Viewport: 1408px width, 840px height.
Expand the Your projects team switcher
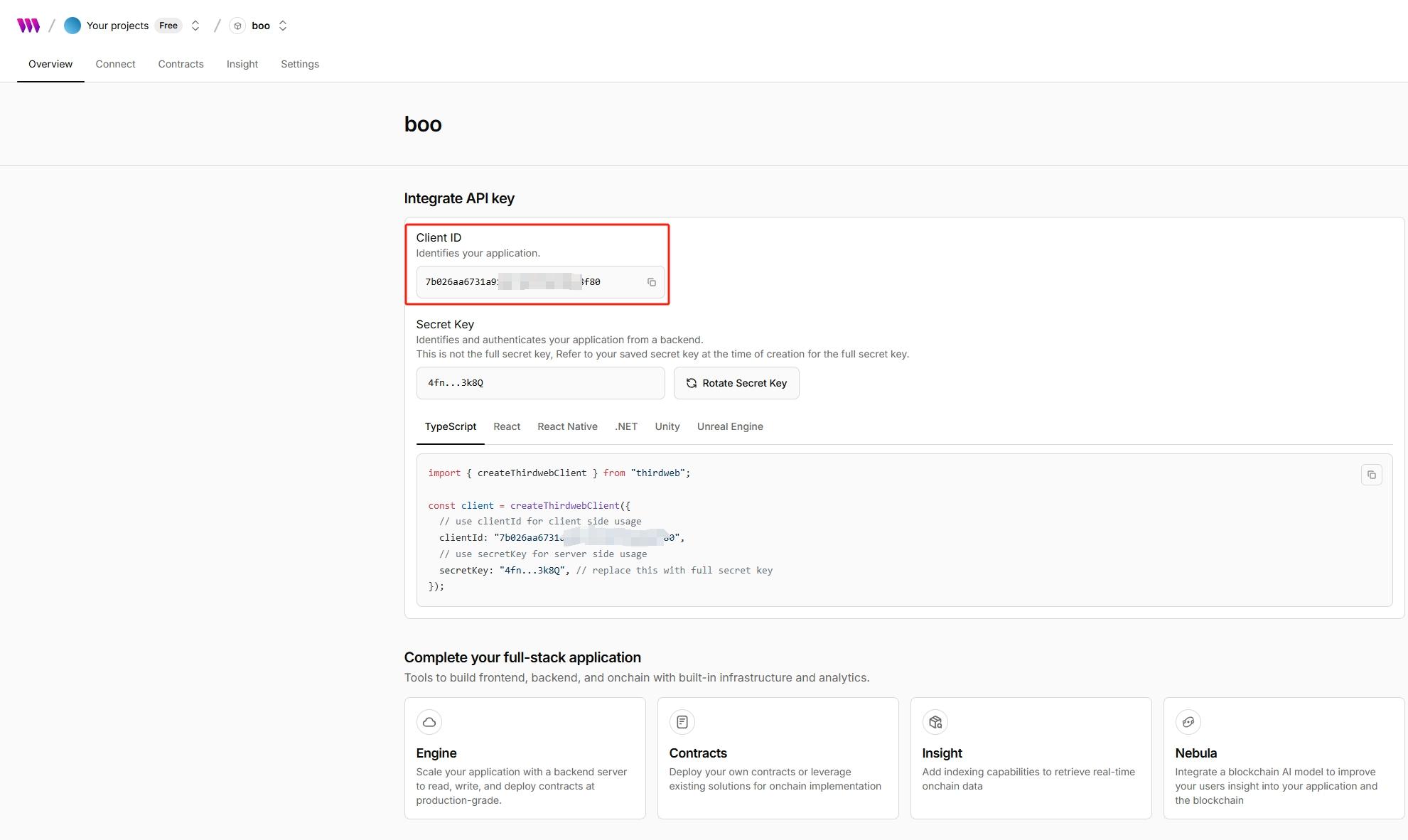click(195, 26)
